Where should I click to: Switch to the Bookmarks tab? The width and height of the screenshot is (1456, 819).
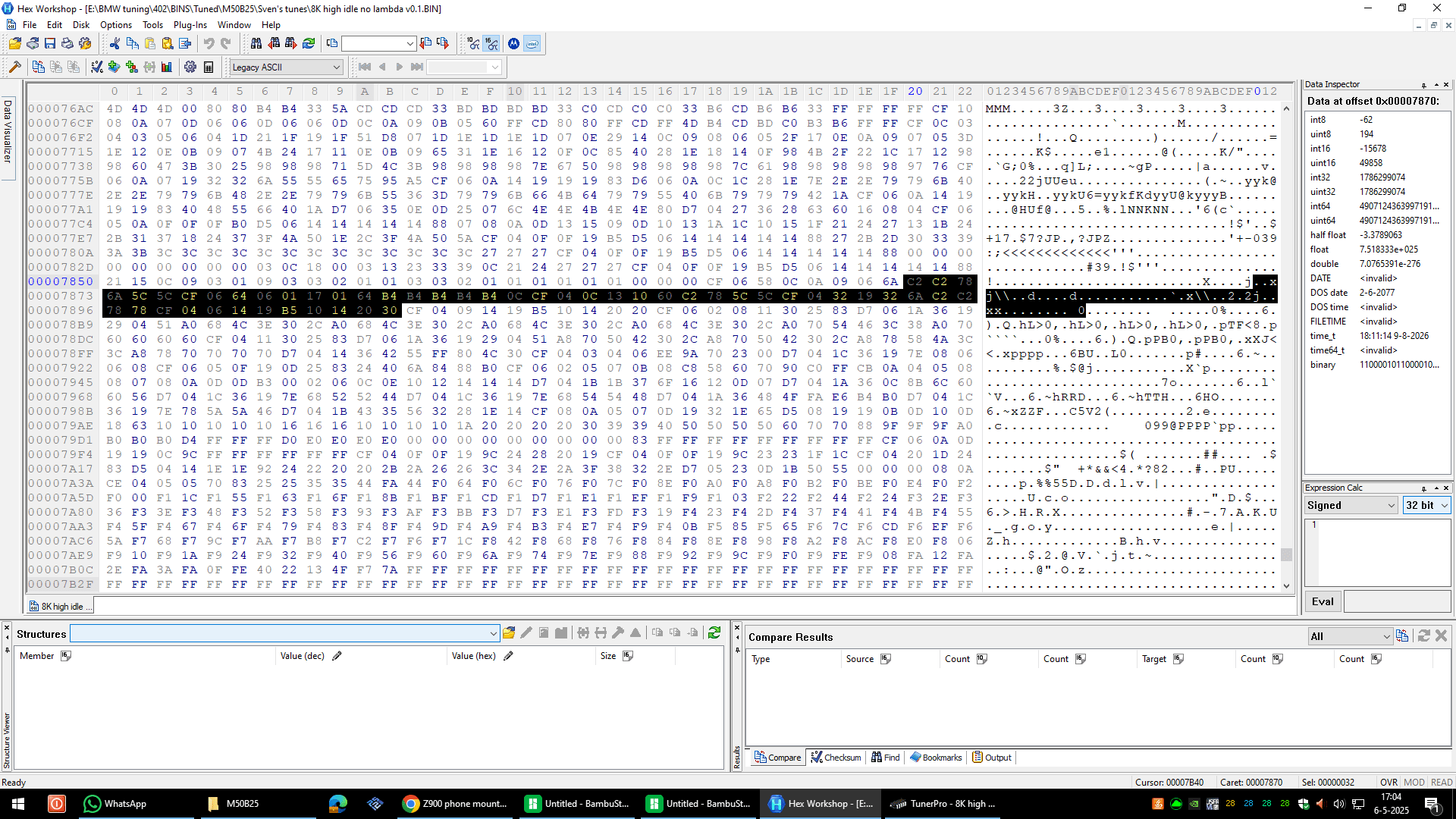[x=936, y=757]
